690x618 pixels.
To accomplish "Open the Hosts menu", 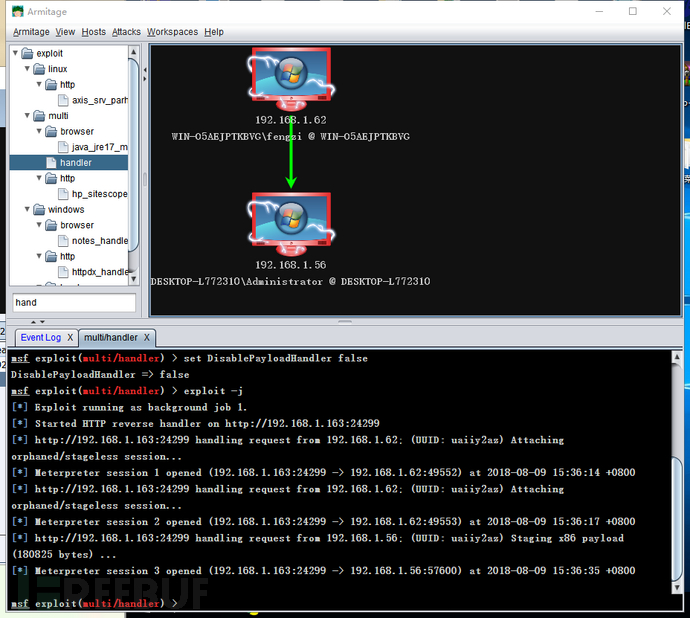I will pos(94,32).
